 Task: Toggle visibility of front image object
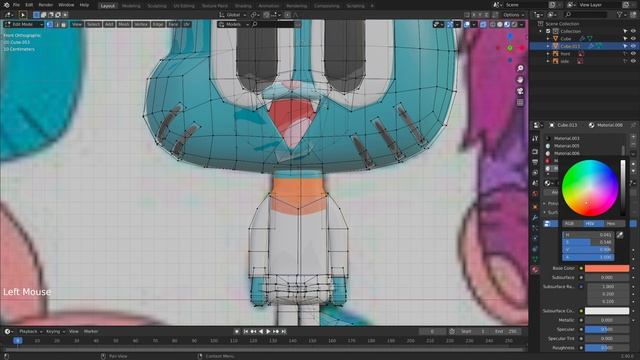pyautogui.click(x=633, y=53)
